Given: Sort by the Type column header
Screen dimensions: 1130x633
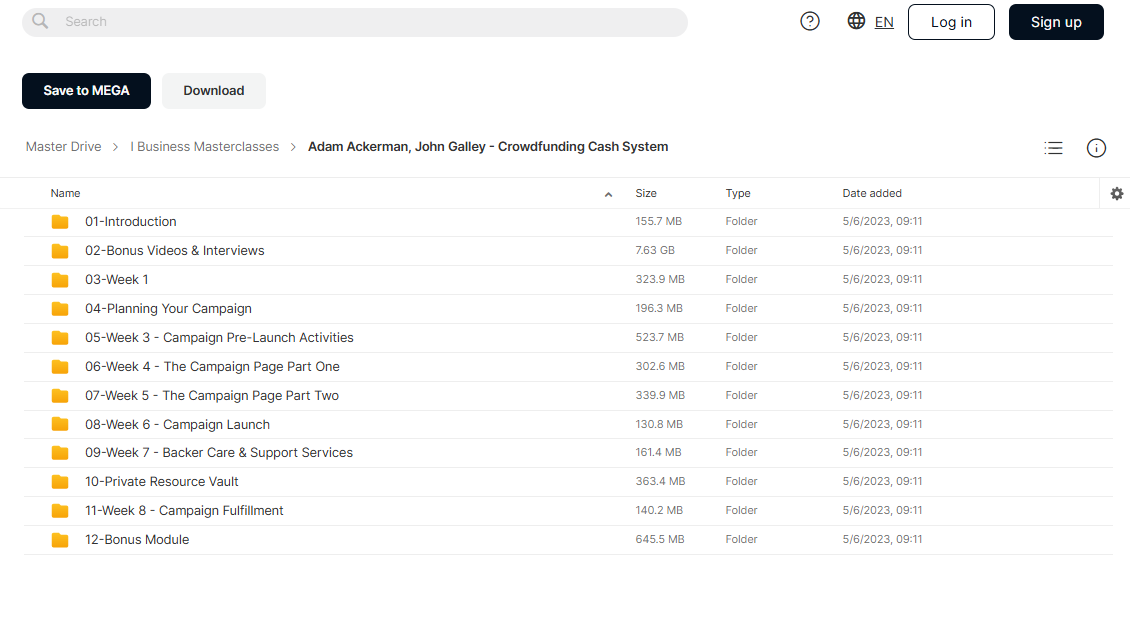Looking at the screenshot, I should [x=738, y=193].
